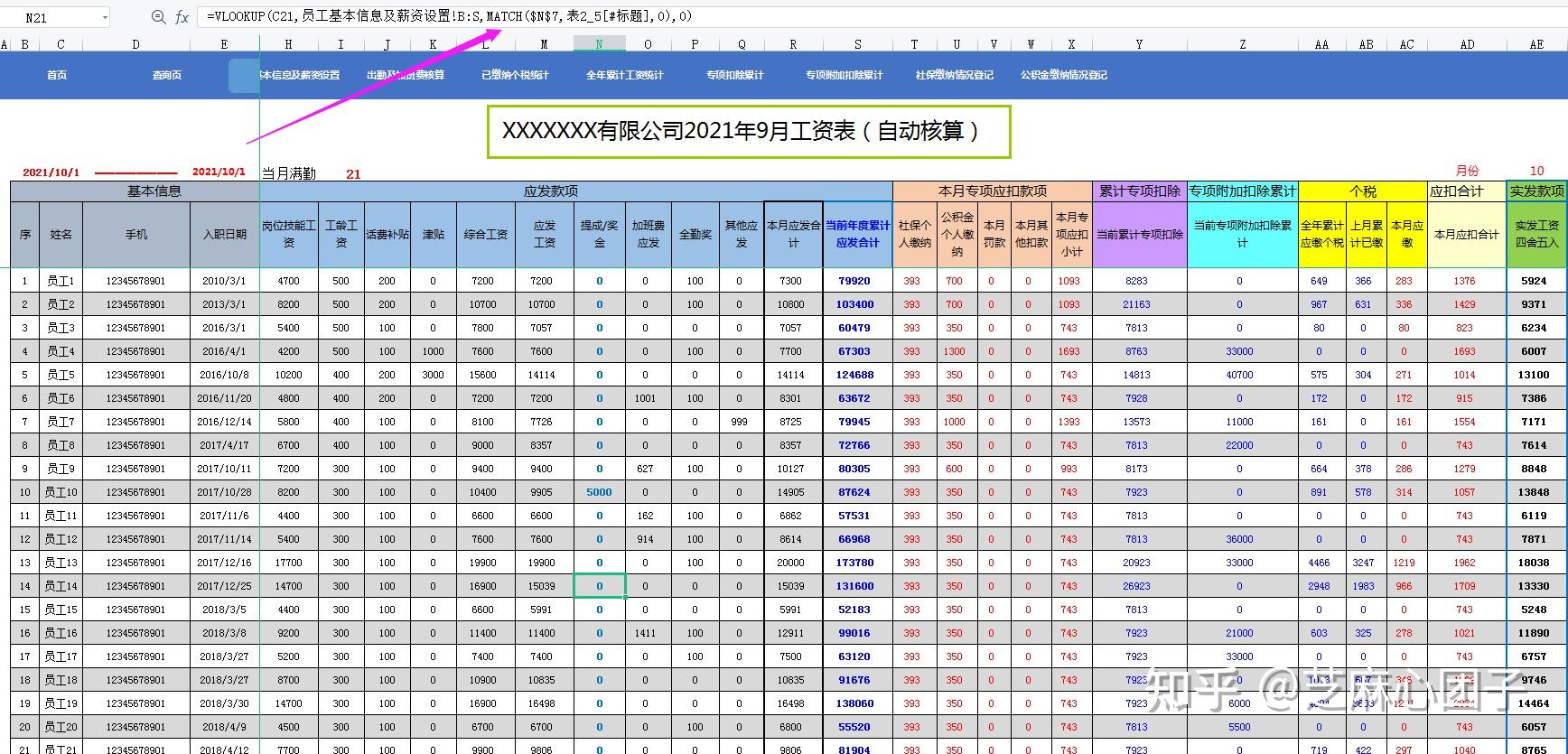Open 专项附加扣除累计 navigation button

845,75
